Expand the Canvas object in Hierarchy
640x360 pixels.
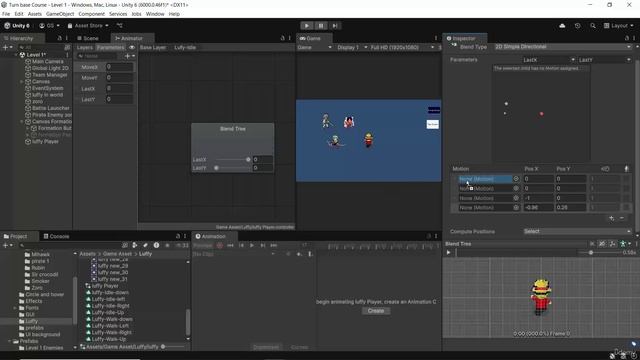[x=22, y=82]
